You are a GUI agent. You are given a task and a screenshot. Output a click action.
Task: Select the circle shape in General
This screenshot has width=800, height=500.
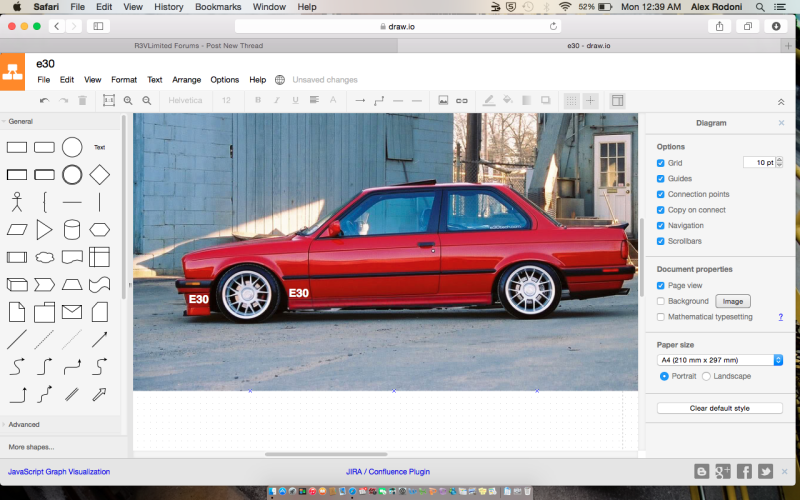click(72, 147)
